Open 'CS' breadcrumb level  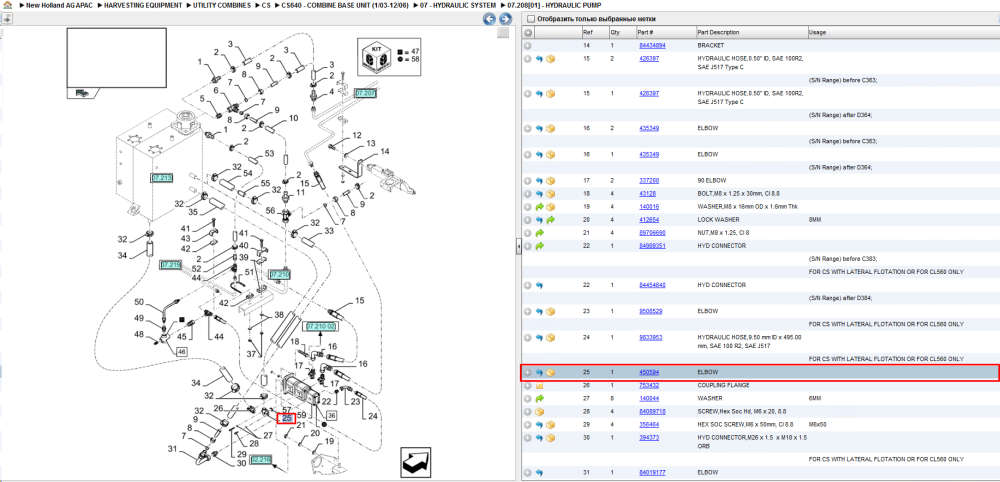point(266,5)
